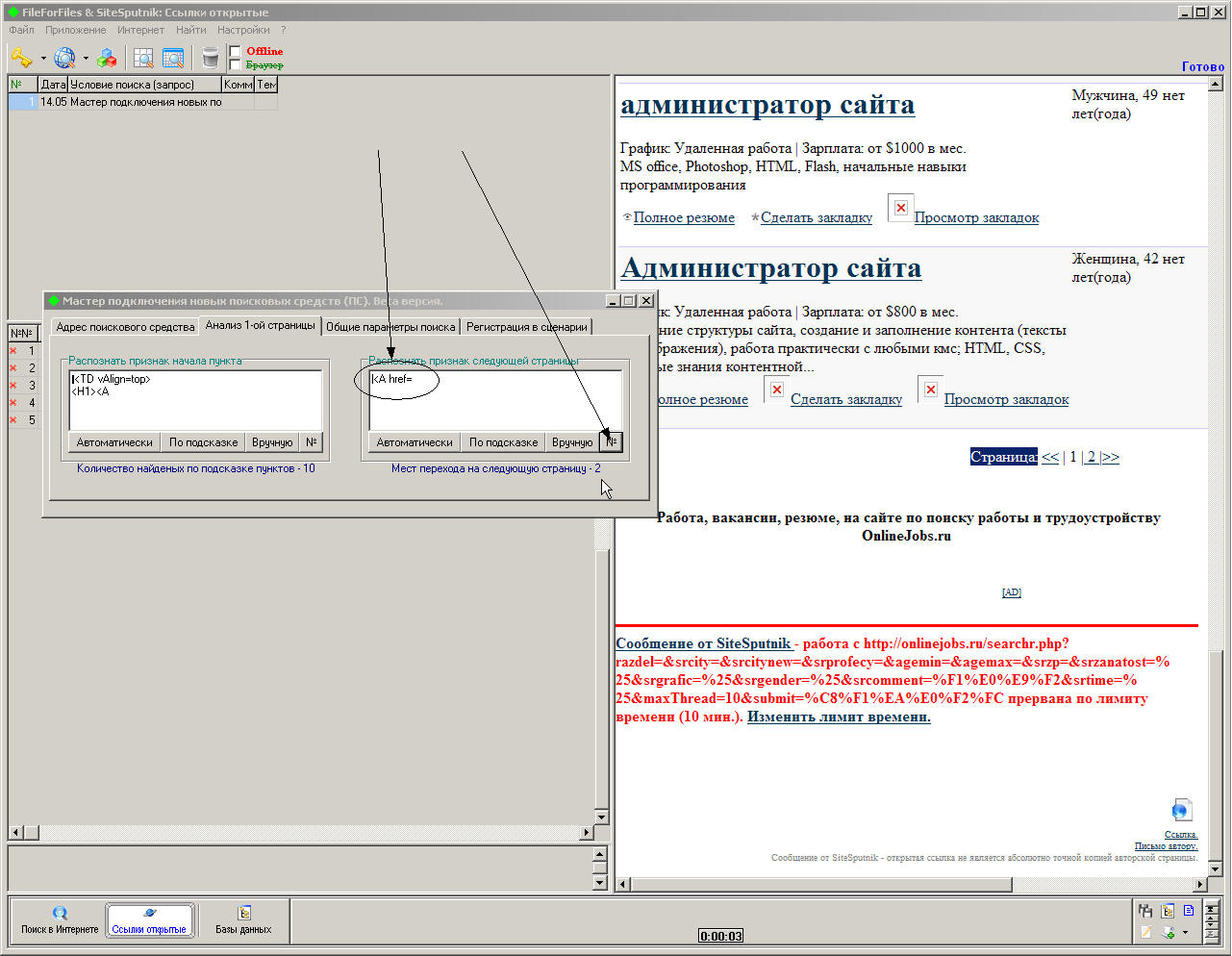The image size is (1232, 956).
Task: Click Сделать закладку link in first resume
Action: coord(817,218)
